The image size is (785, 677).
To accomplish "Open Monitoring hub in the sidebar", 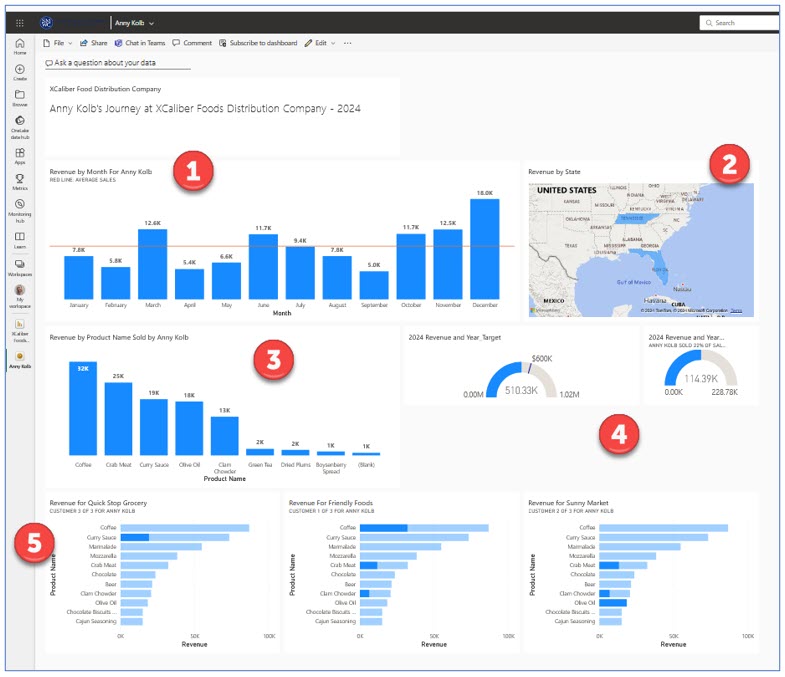I will pos(20,211).
